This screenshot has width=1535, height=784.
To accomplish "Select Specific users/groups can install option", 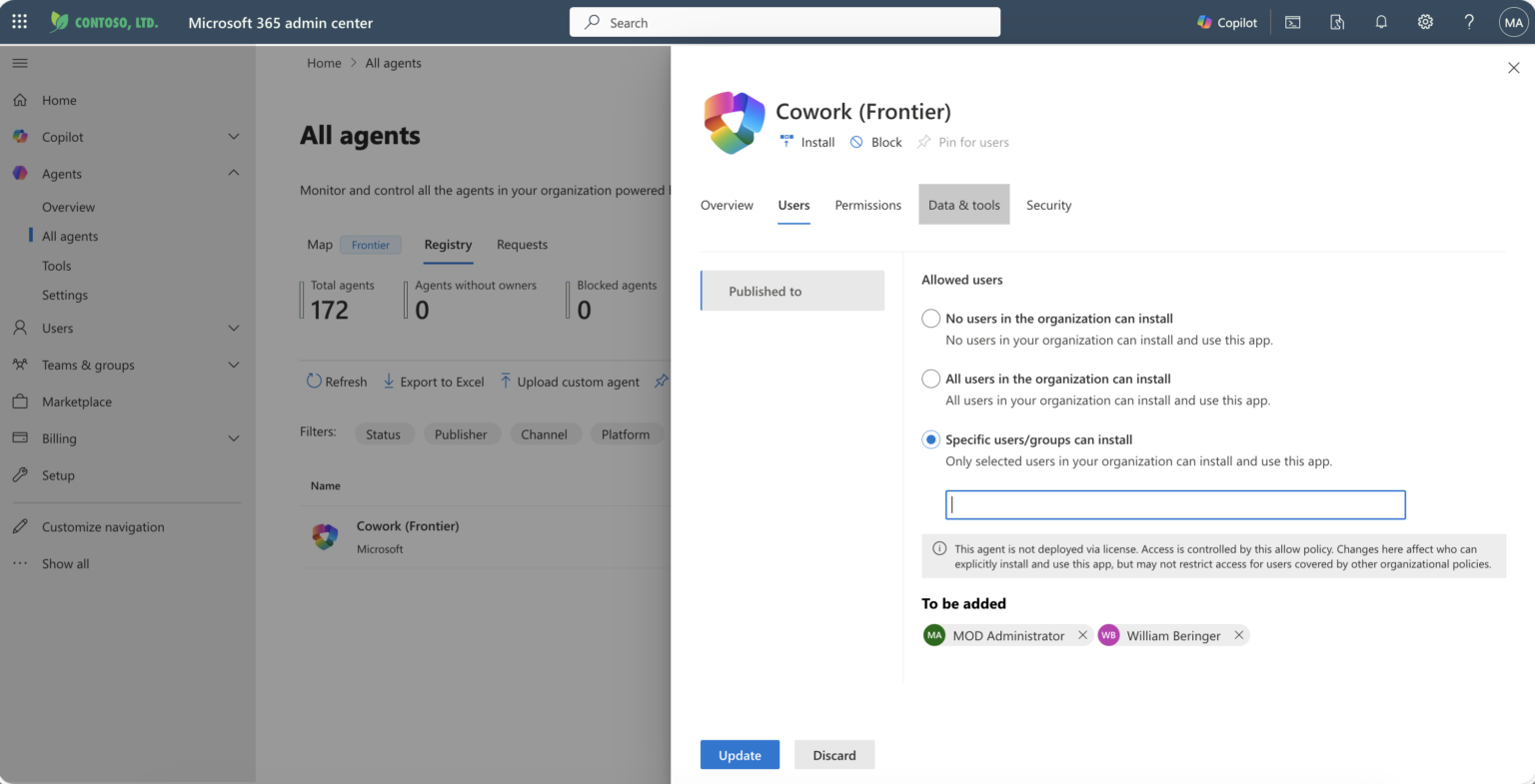I will (930, 439).
